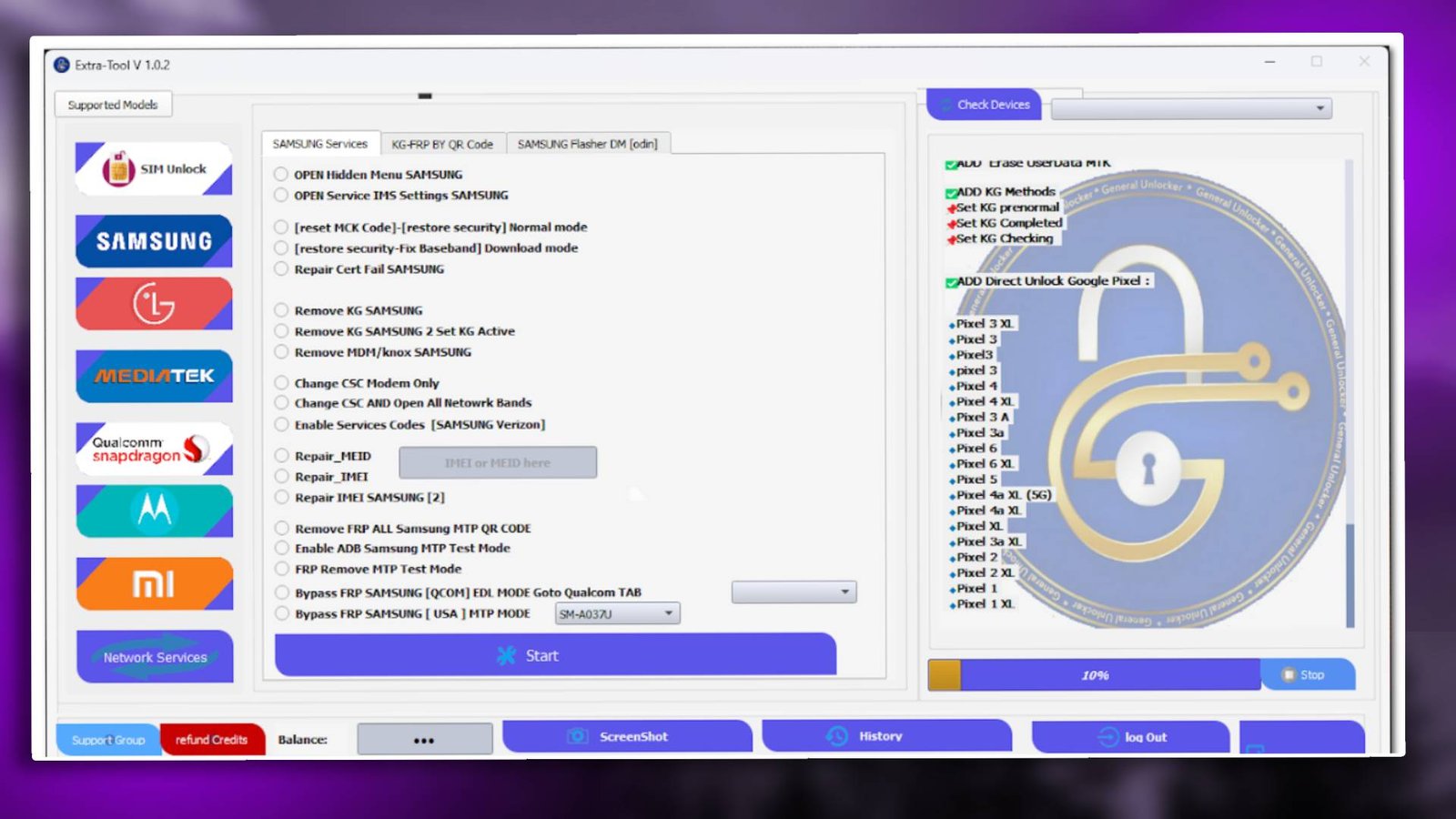Image resolution: width=1456 pixels, height=819 pixels.
Task: Click the IMEI or MEID input field
Action: (498, 463)
